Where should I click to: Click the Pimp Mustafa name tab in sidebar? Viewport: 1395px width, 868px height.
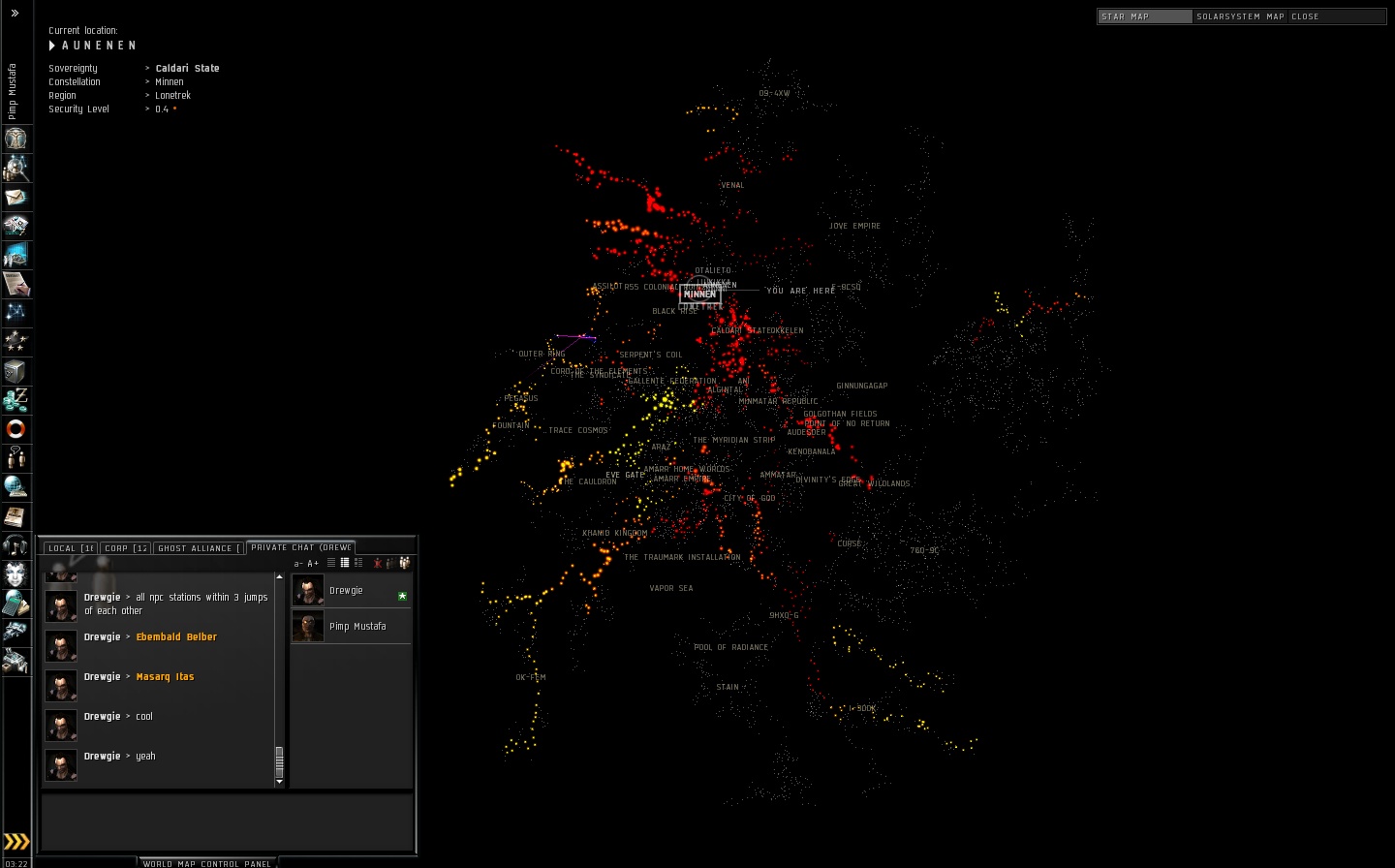click(13, 92)
